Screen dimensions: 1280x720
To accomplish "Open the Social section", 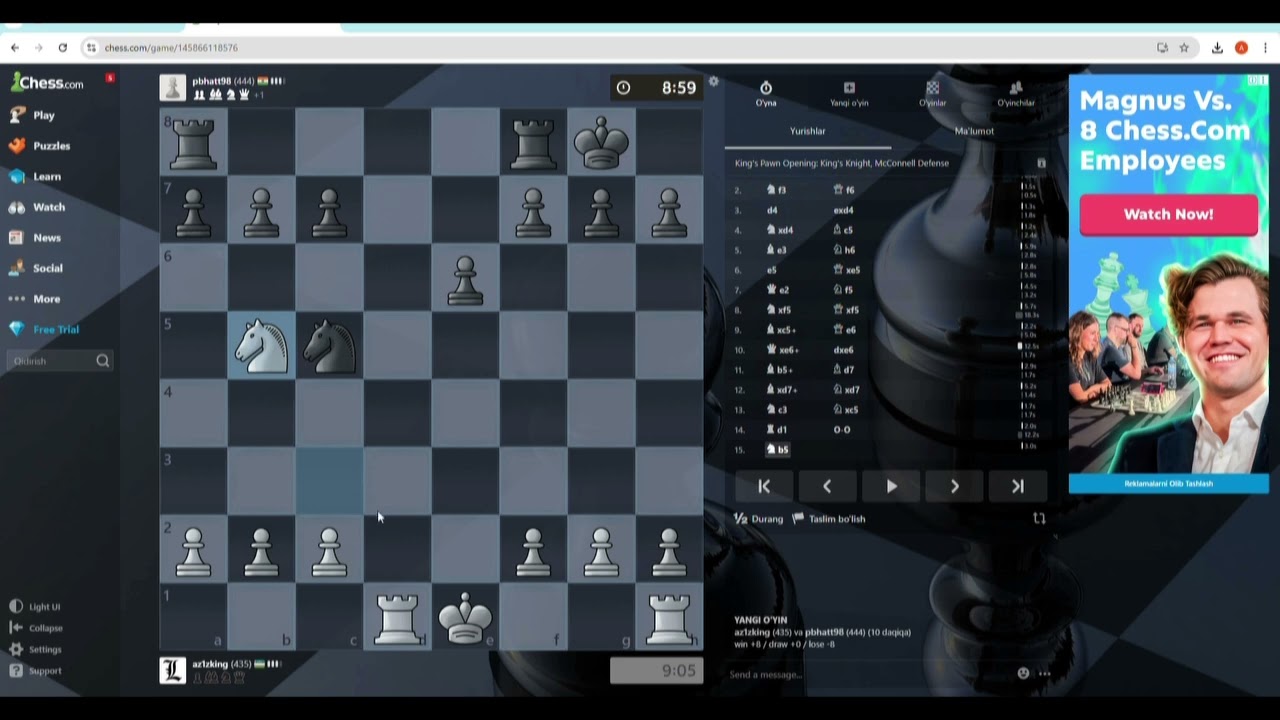I will pyautogui.click(x=36, y=268).
